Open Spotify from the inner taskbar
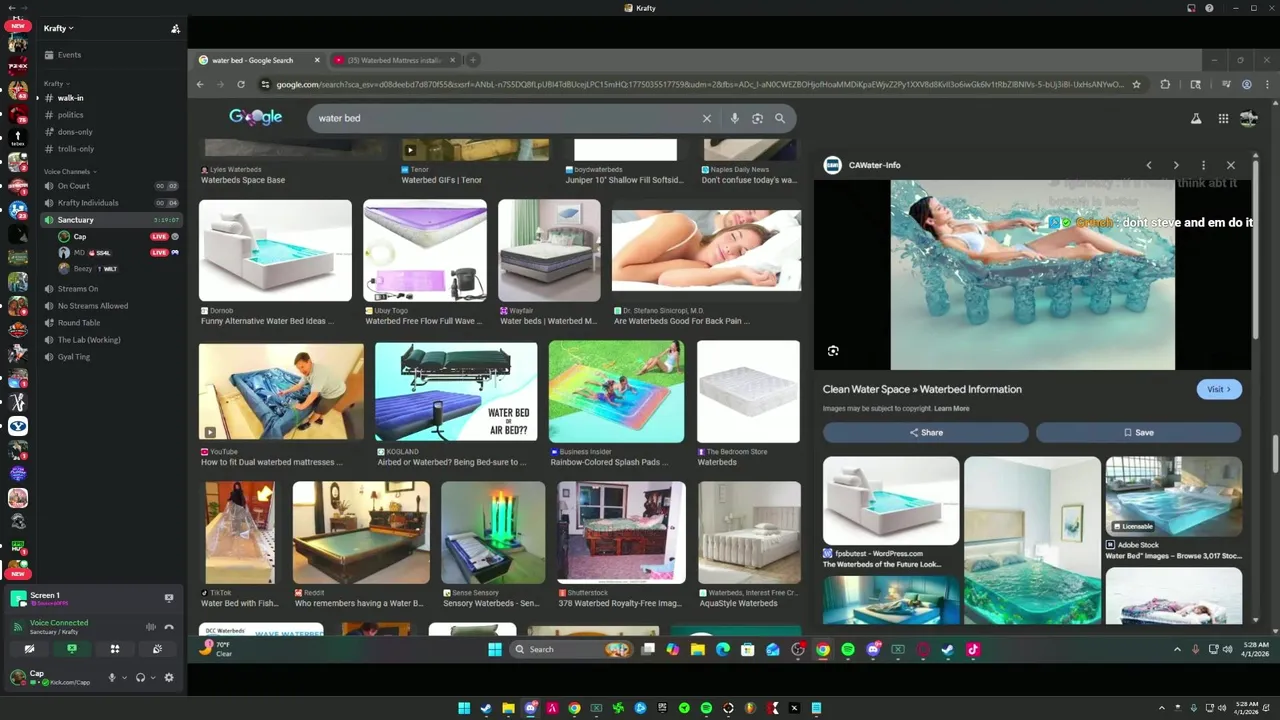The height and width of the screenshot is (720, 1280). point(848,650)
